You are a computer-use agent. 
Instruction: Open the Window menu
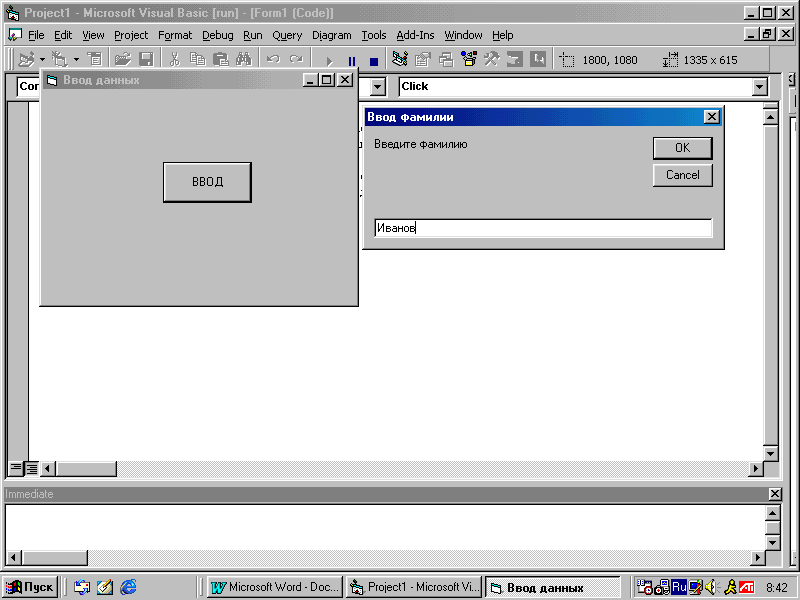pyautogui.click(x=463, y=35)
